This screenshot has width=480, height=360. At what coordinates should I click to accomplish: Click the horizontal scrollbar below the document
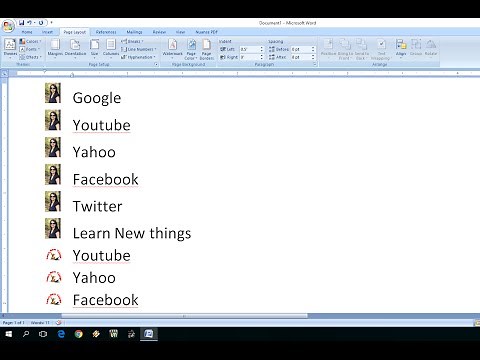coord(184,316)
